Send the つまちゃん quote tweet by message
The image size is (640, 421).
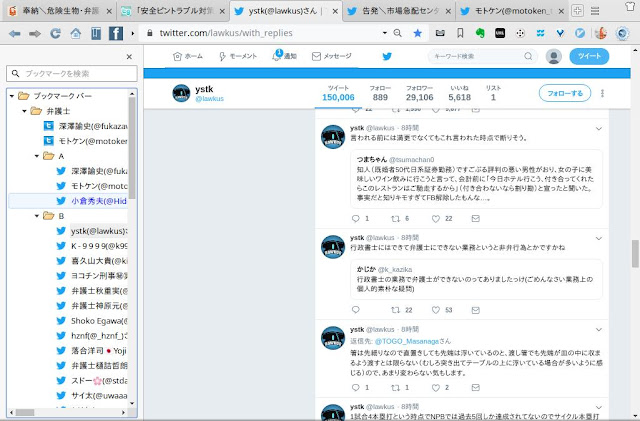(x=476, y=218)
